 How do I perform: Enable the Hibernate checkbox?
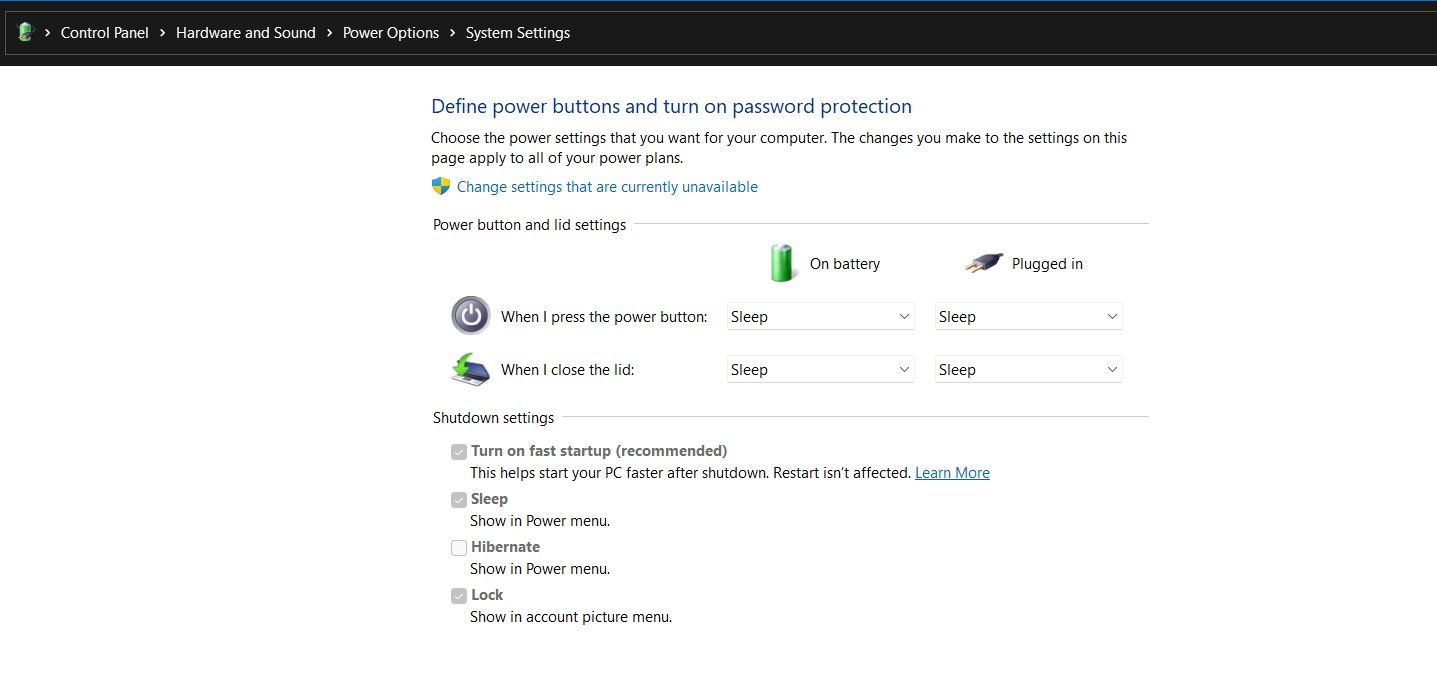(x=459, y=548)
